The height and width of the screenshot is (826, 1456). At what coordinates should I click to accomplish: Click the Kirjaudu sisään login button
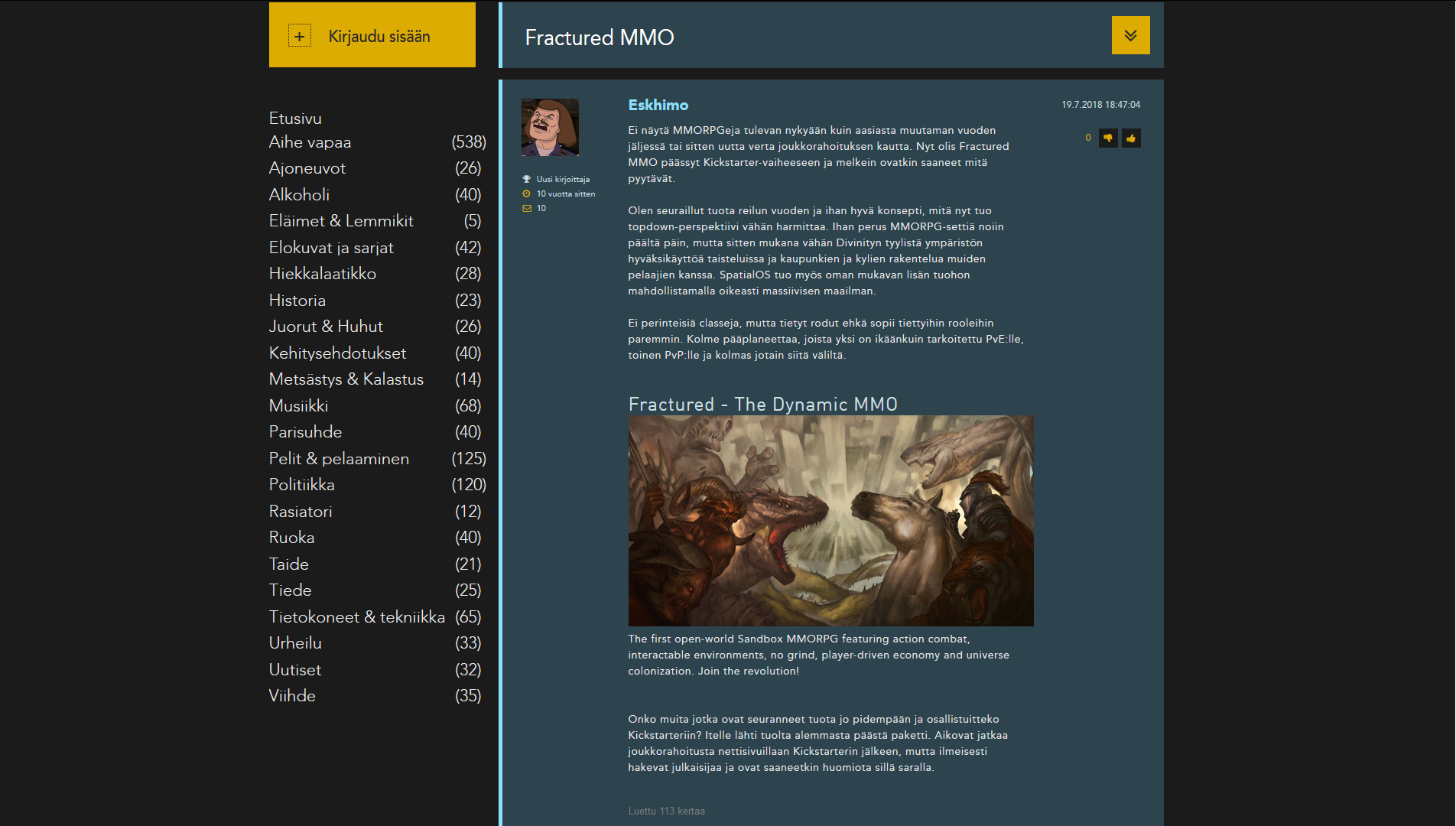[372, 35]
